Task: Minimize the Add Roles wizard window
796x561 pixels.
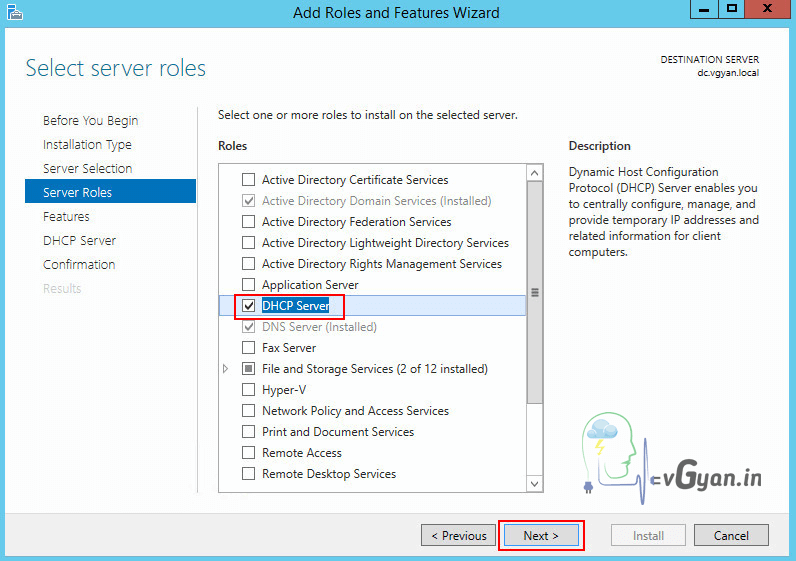Action: [705, 9]
